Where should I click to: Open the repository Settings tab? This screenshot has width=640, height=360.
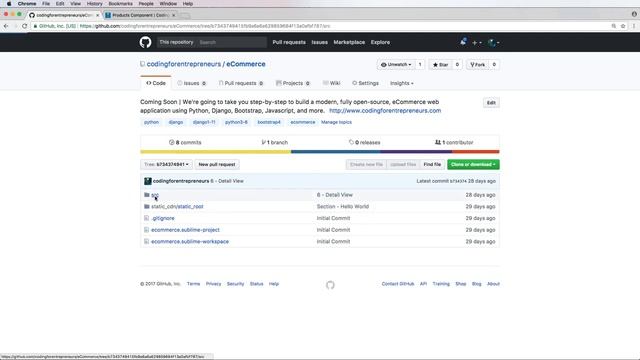pyautogui.click(x=365, y=83)
